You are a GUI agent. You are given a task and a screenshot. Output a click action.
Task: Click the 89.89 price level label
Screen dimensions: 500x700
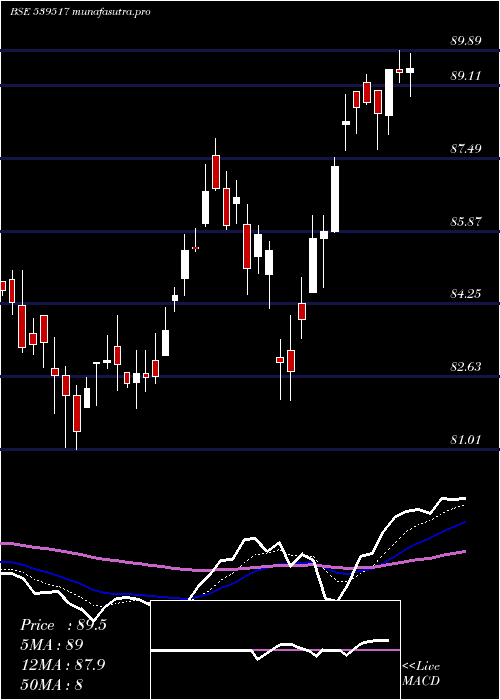click(466, 41)
